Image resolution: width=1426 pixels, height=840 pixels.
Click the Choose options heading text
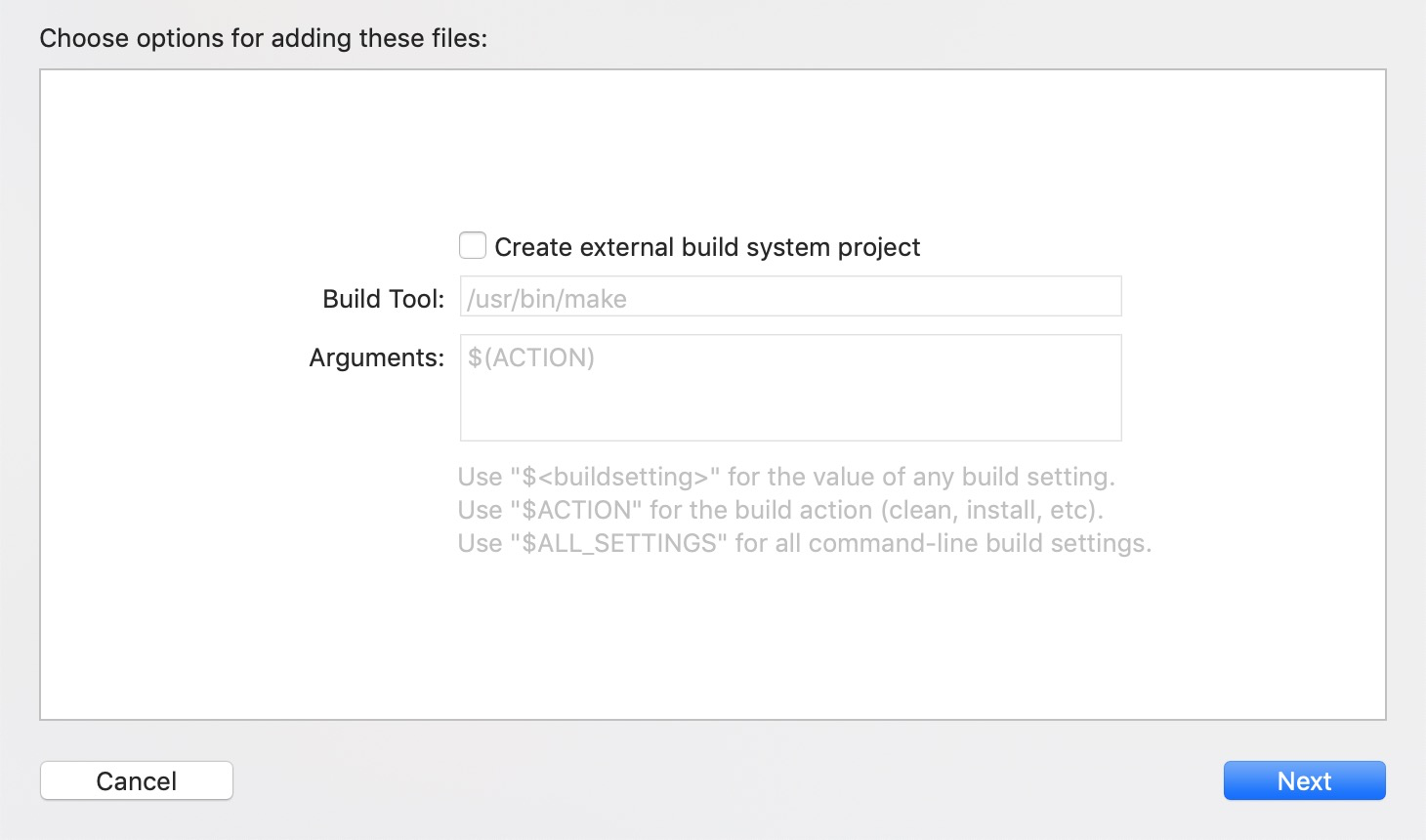point(263,37)
